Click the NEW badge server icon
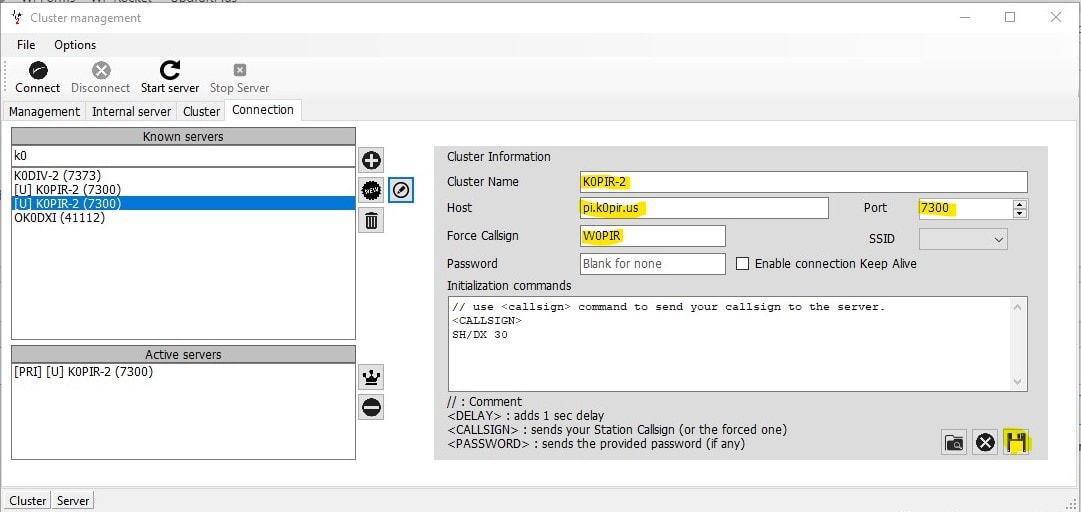The width and height of the screenshot is (1081, 512). coord(371,190)
